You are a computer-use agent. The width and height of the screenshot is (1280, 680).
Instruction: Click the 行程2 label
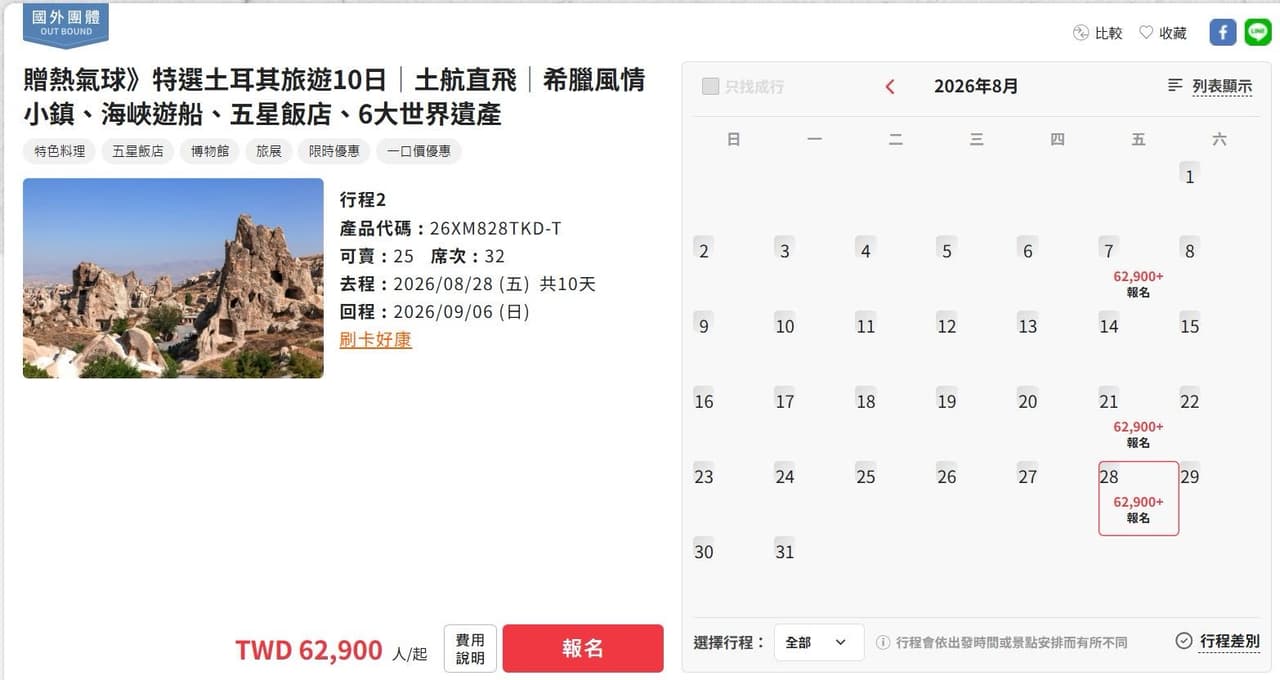pos(363,200)
